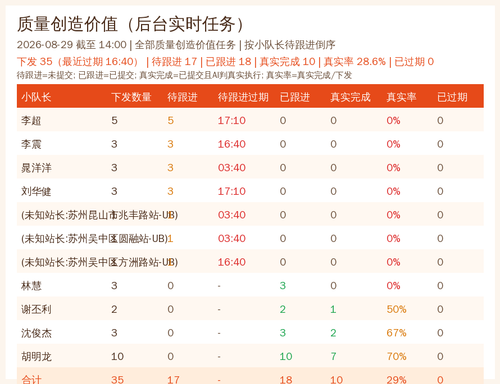Click 胡明龙's issued quantity 10
Screen dimensions: 500x384
[117, 357]
